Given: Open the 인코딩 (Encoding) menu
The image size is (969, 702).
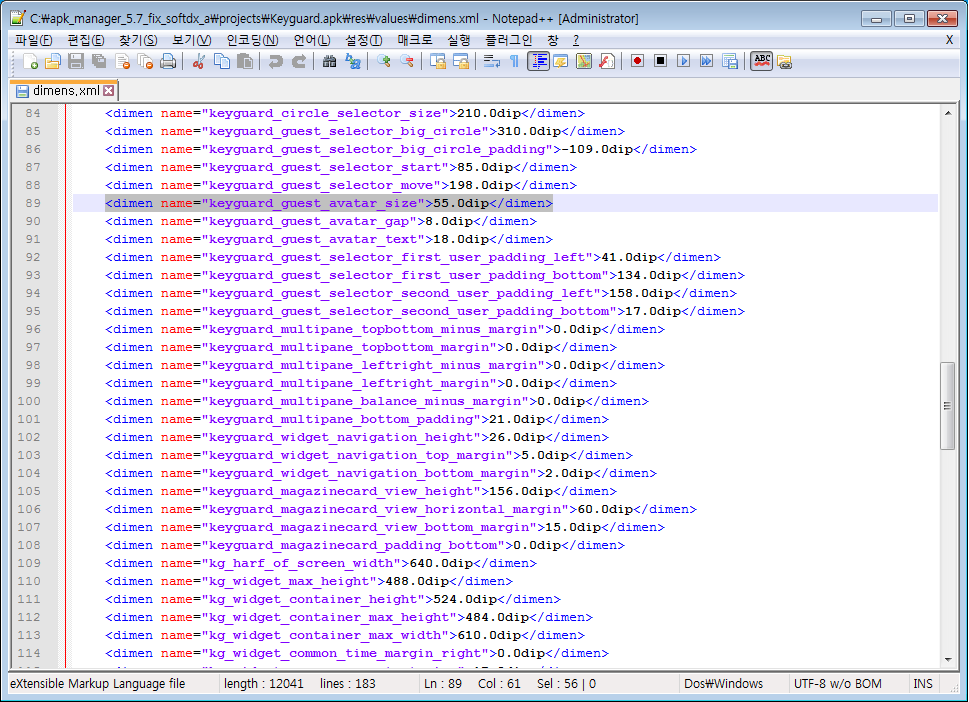Looking at the screenshot, I should point(252,40).
